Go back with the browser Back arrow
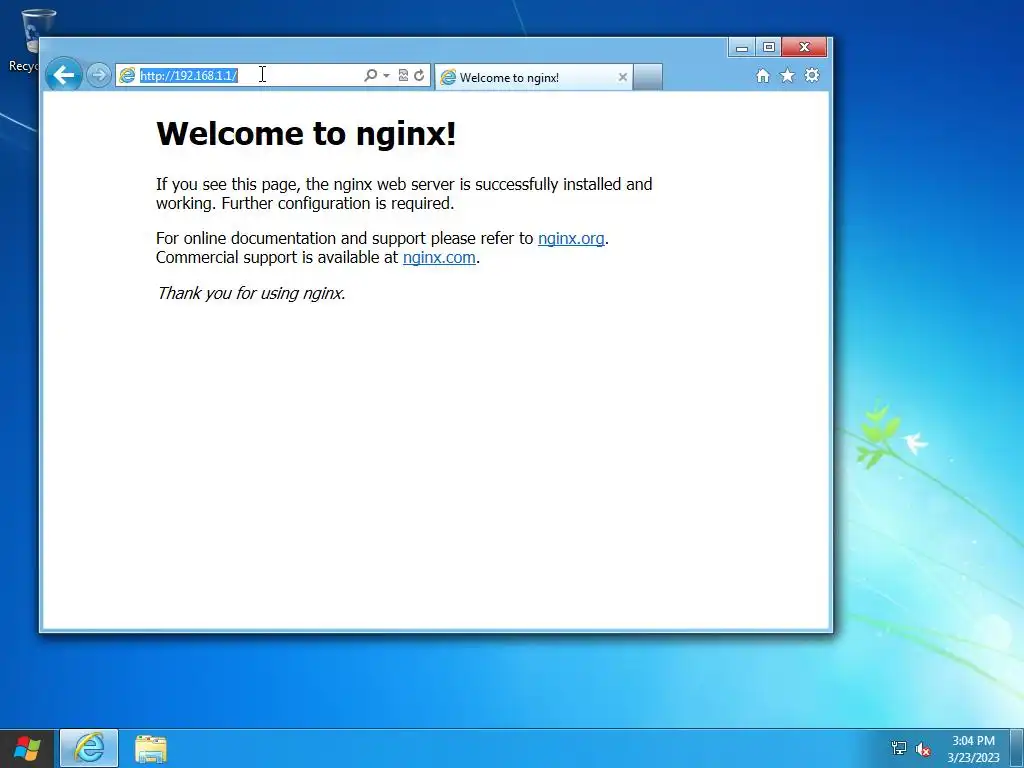The width and height of the screenshot is (1024, 768). (63, 75)
